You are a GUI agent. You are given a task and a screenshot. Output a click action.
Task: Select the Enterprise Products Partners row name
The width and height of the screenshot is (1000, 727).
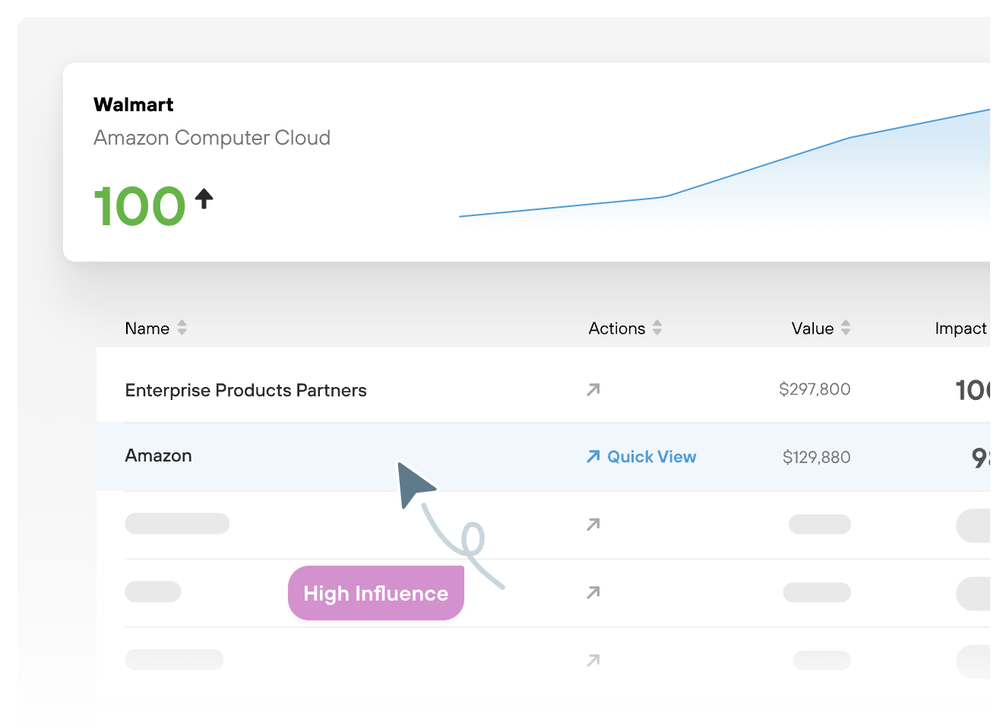coord(246,390)
